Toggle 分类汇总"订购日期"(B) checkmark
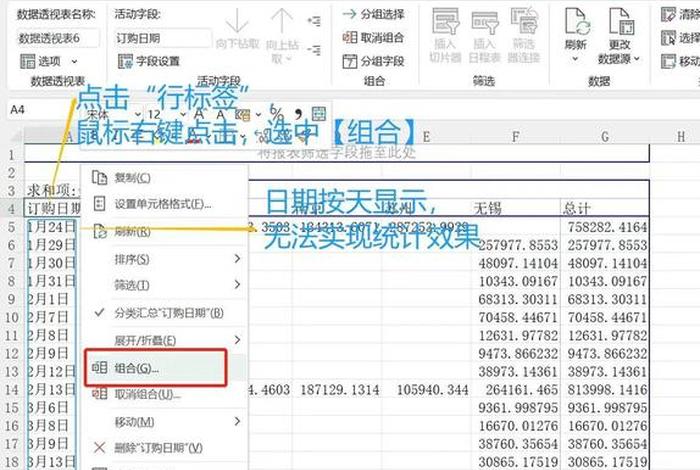Screen dimensions: 700x470 click(x=163, y=313)
